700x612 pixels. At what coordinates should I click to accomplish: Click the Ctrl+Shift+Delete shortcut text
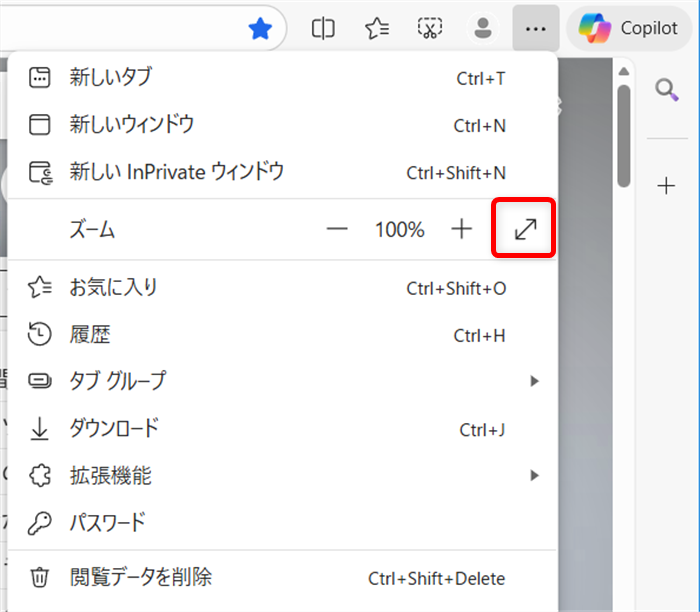coord(437,579)
